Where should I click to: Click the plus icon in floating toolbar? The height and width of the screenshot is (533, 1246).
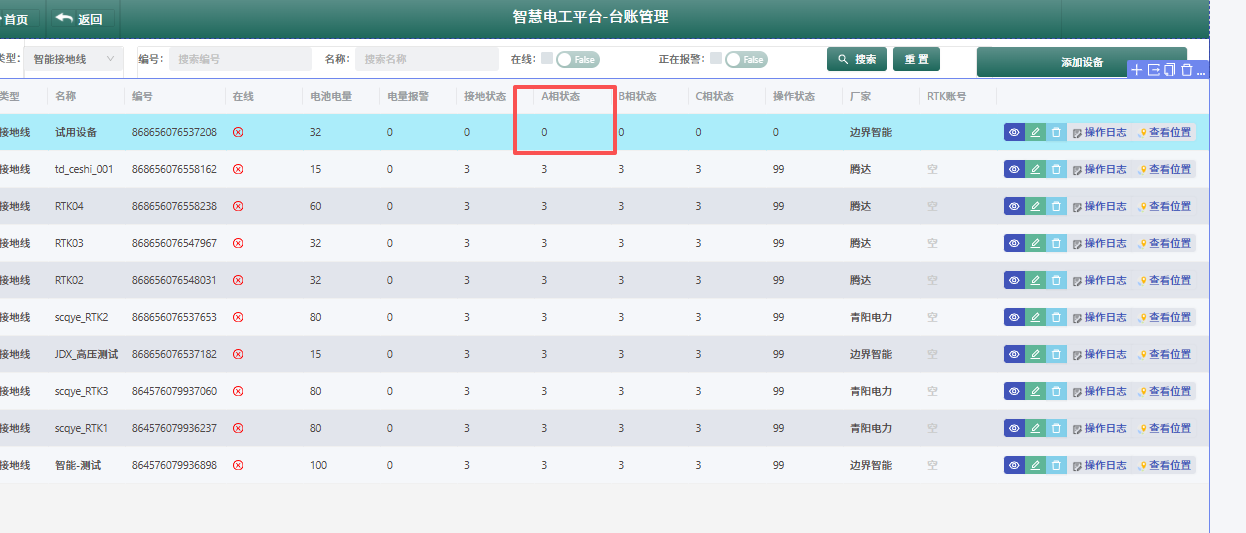tap(1137, 70)
